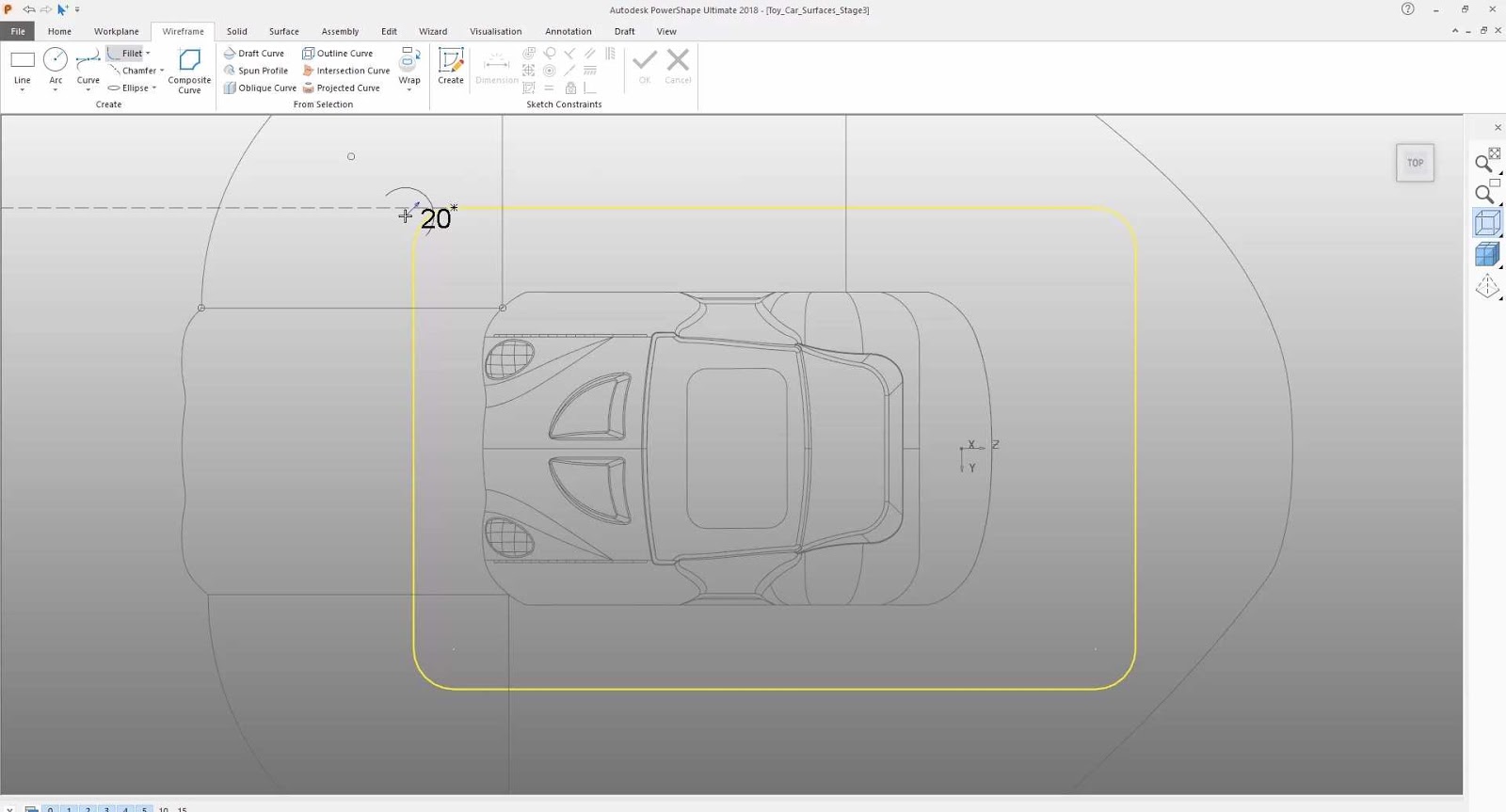Click the undo arrow in title bar

29,9
